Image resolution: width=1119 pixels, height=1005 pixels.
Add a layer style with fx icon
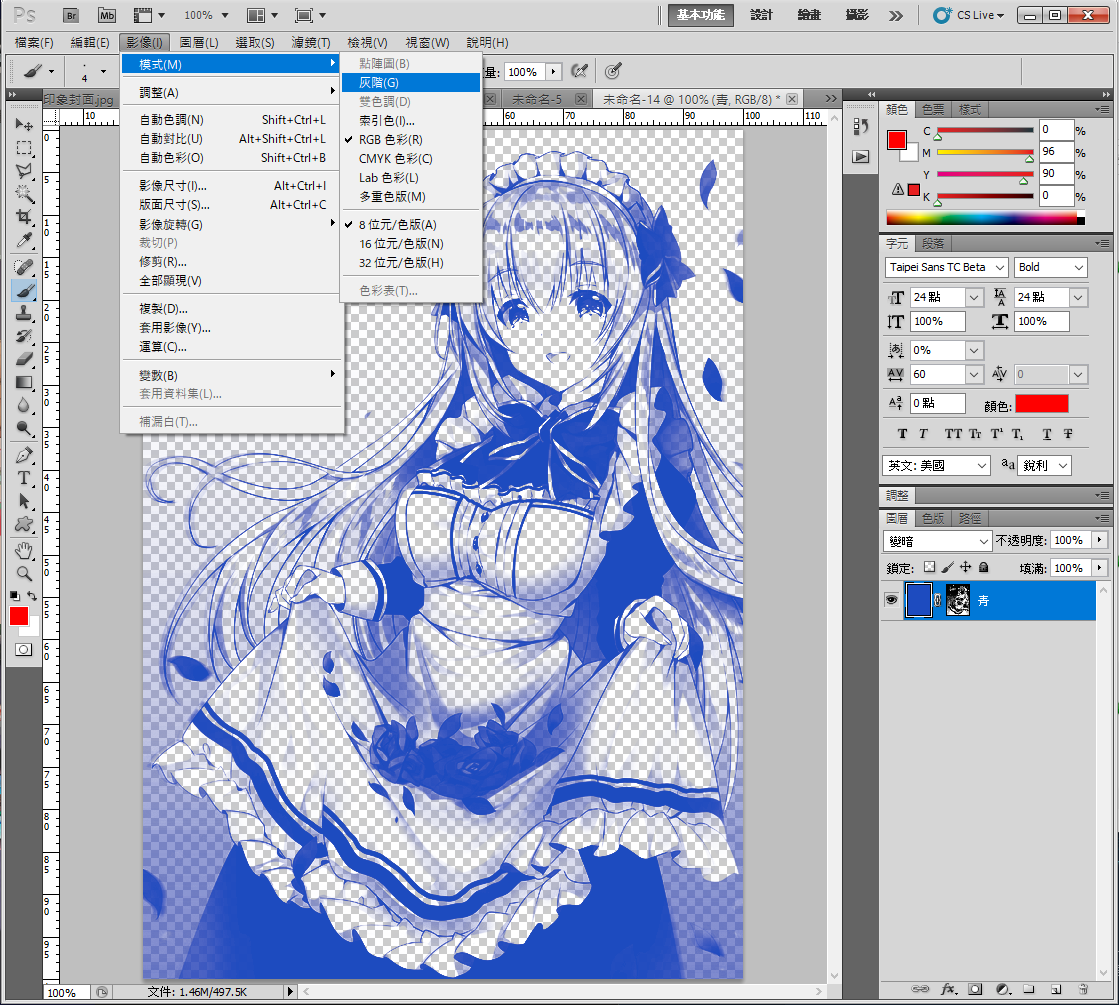tap(948, 989)
